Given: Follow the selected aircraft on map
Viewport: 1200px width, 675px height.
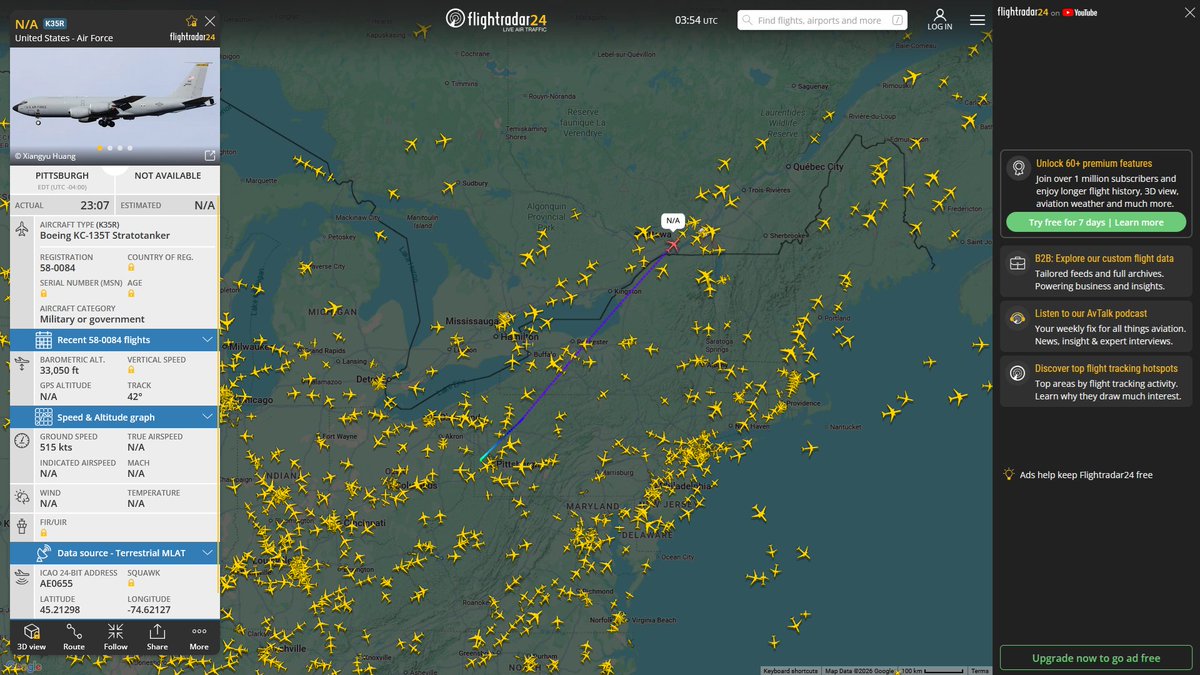Looking at the screenshot, I should pos(116,637).
